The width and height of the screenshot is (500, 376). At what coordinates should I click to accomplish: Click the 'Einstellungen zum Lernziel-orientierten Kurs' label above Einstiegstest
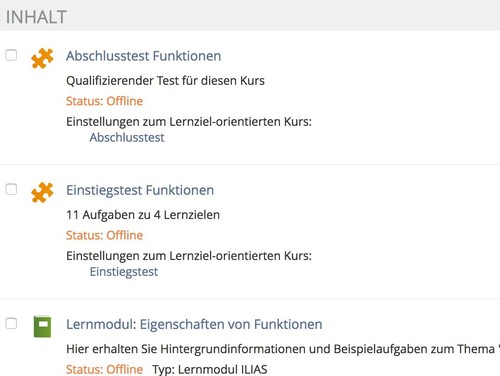[189, 256]
